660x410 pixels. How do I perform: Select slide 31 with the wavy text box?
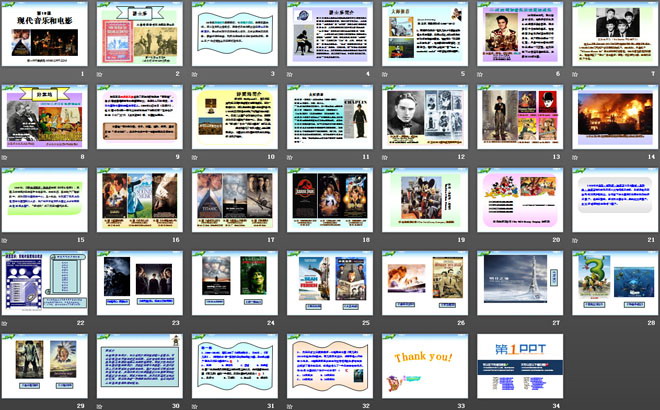pyautogui.click(x=234, y=364)
